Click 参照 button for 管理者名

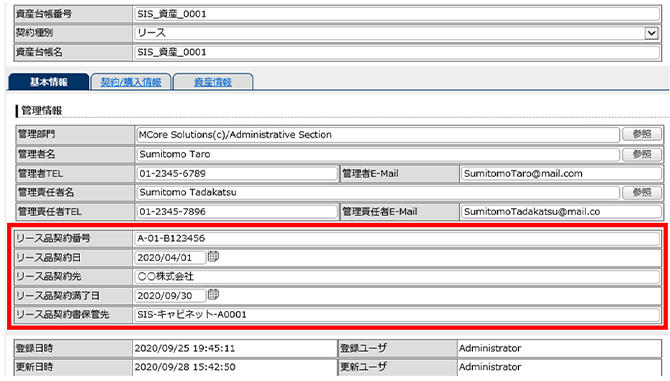pos(642,154)
